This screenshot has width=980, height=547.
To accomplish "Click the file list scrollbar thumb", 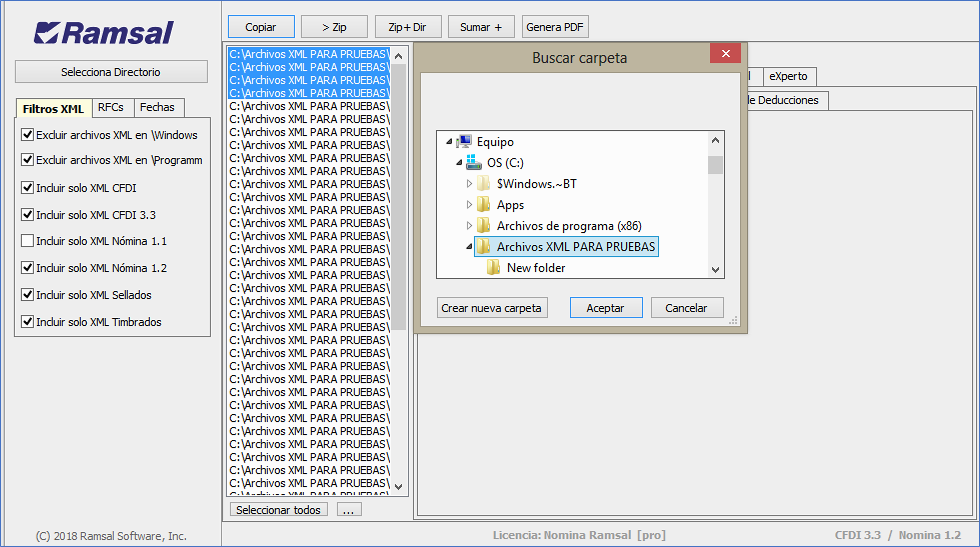I will tap(399, 196).
